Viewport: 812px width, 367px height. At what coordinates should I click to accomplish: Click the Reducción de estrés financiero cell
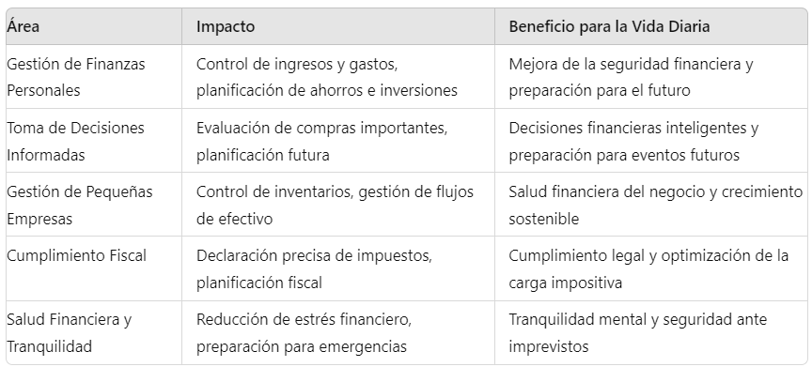pyautogui.click(x=338, y=332)
